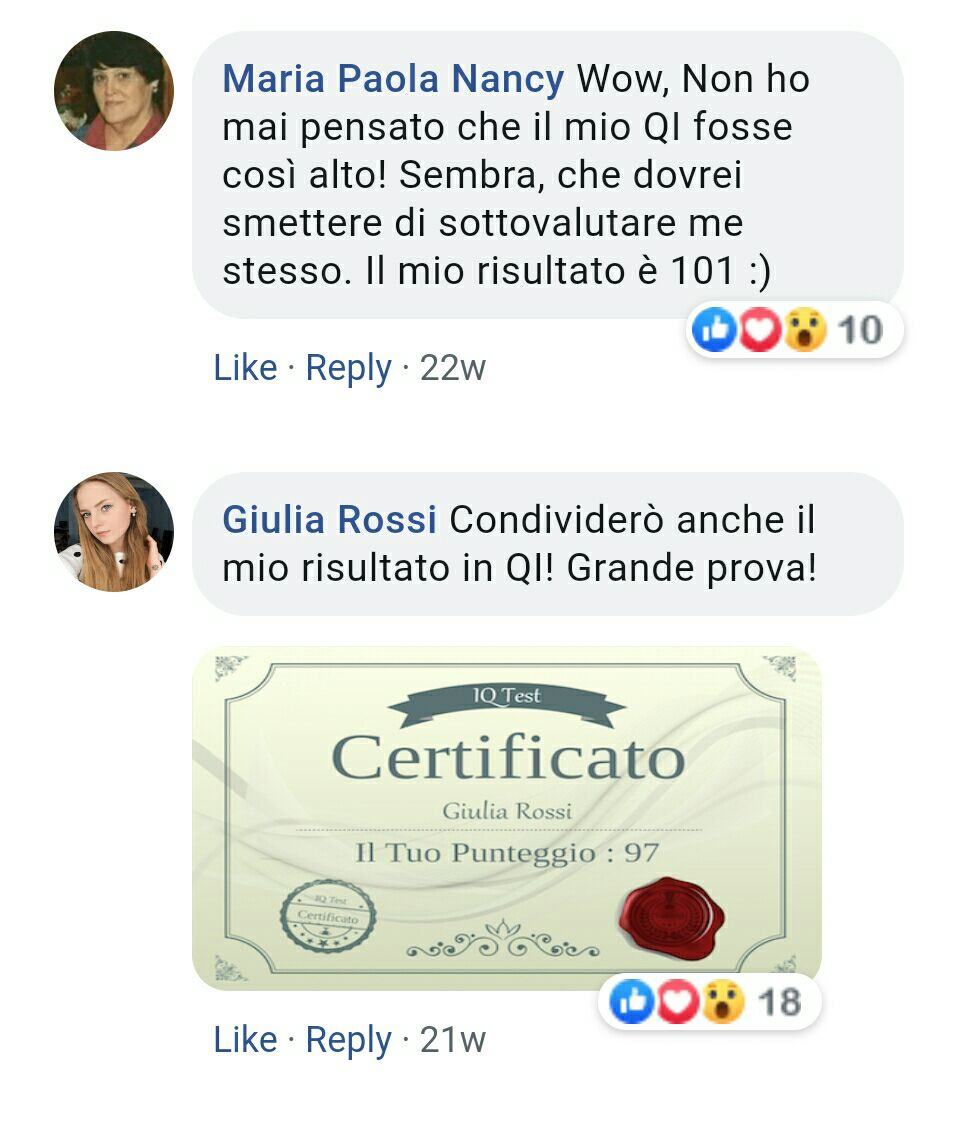
Task: Click the thumbs-up reaction on Maria's comment
Action: pyautogui.click(x=714, y=330)
